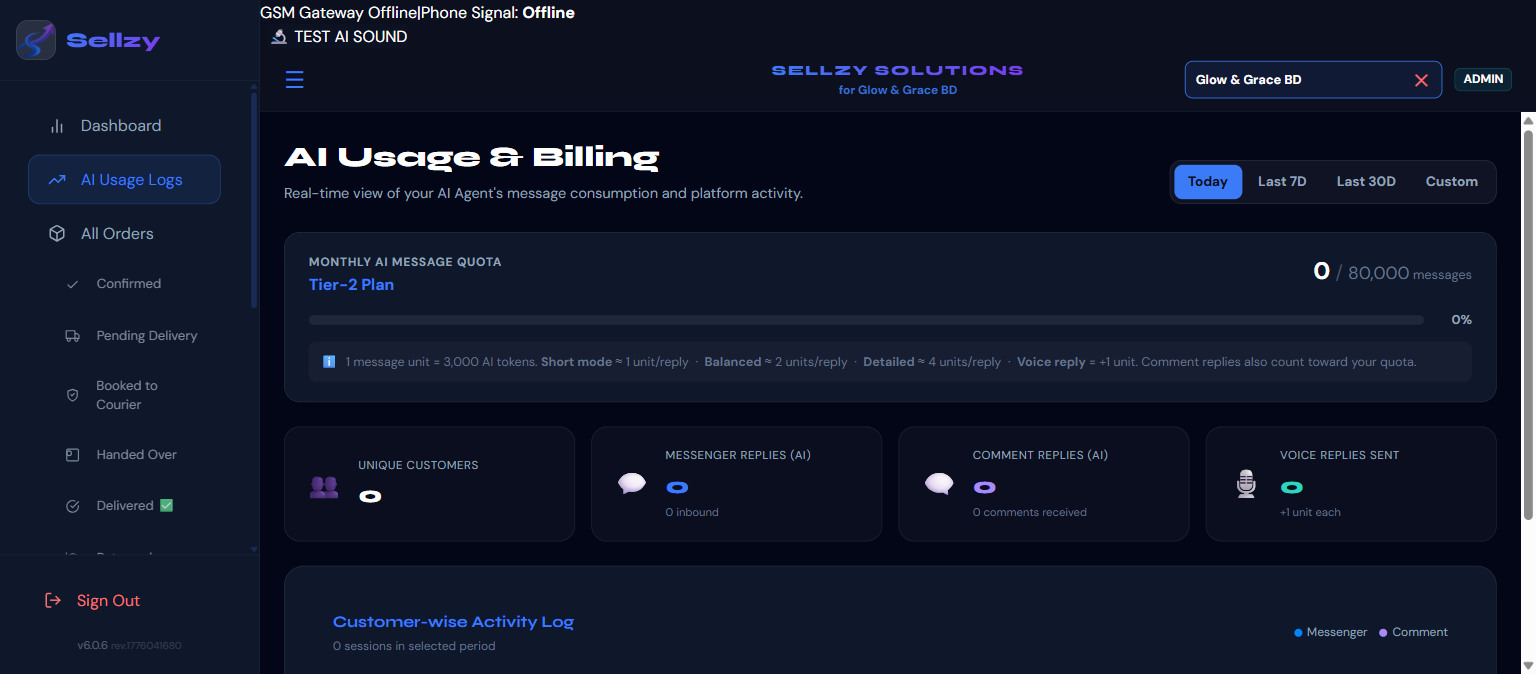Click the blue Messenger legend dot
This screenshot has width=1536, height=674.
1298,633
